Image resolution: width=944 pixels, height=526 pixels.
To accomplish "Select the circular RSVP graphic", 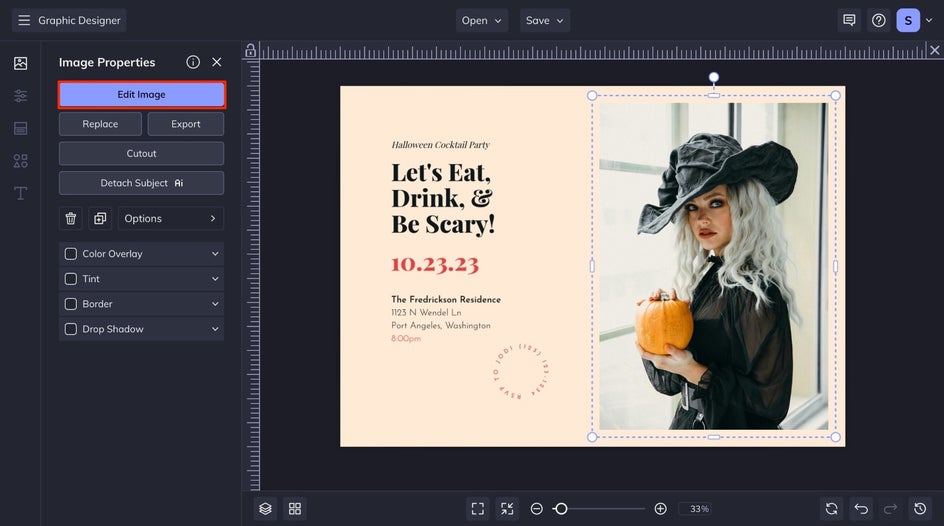I will tap(521, 371).
